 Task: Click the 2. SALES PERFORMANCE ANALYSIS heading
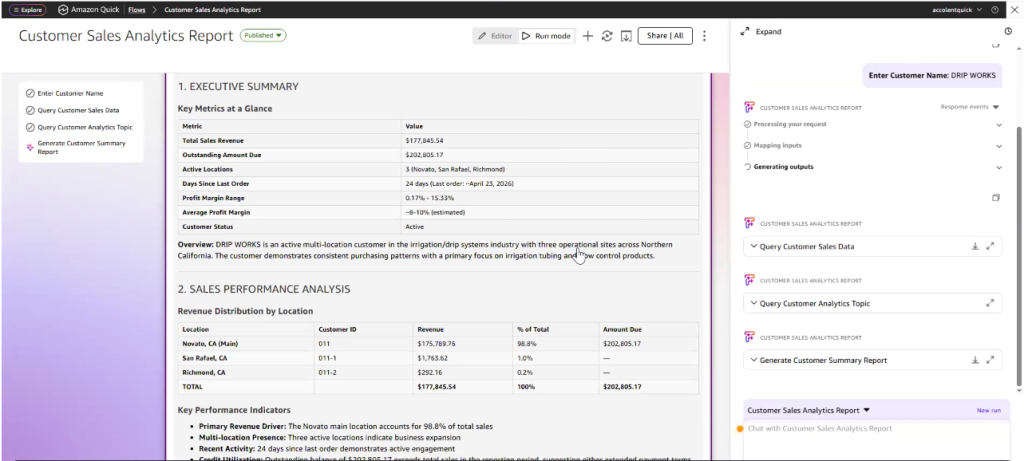pyautogui.click(x=264, y=289)
